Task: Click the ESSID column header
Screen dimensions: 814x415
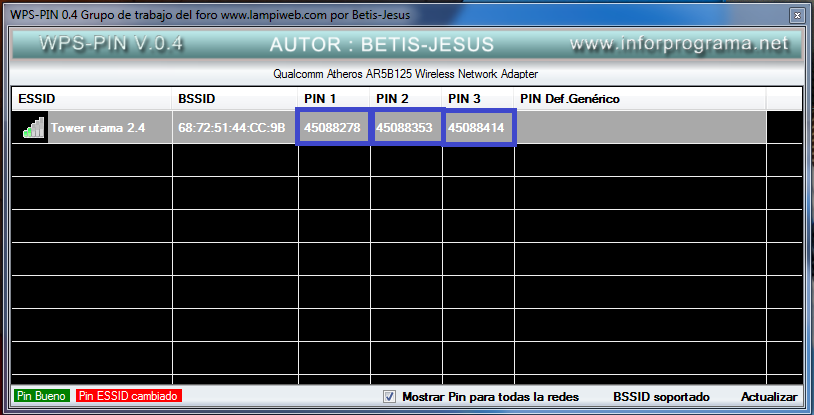Action: (x=92, y=99)
